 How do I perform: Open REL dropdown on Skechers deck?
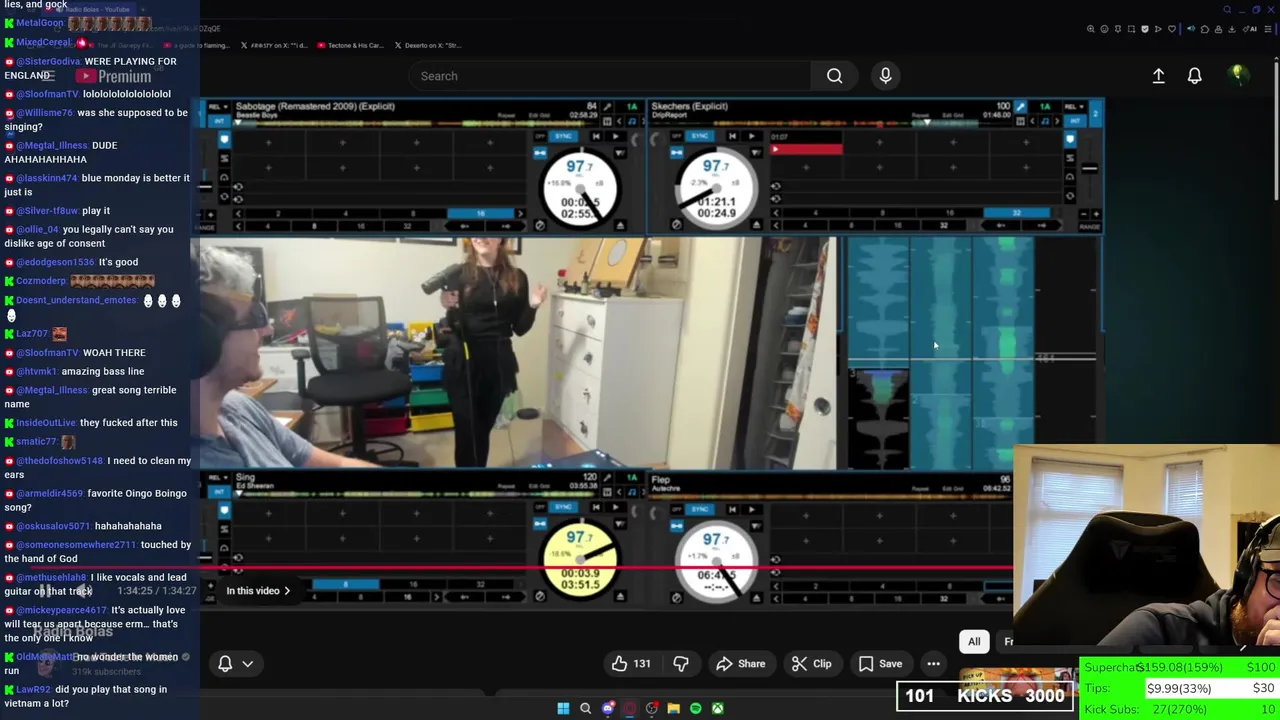pyautogui.click(x=1074, y=106)
